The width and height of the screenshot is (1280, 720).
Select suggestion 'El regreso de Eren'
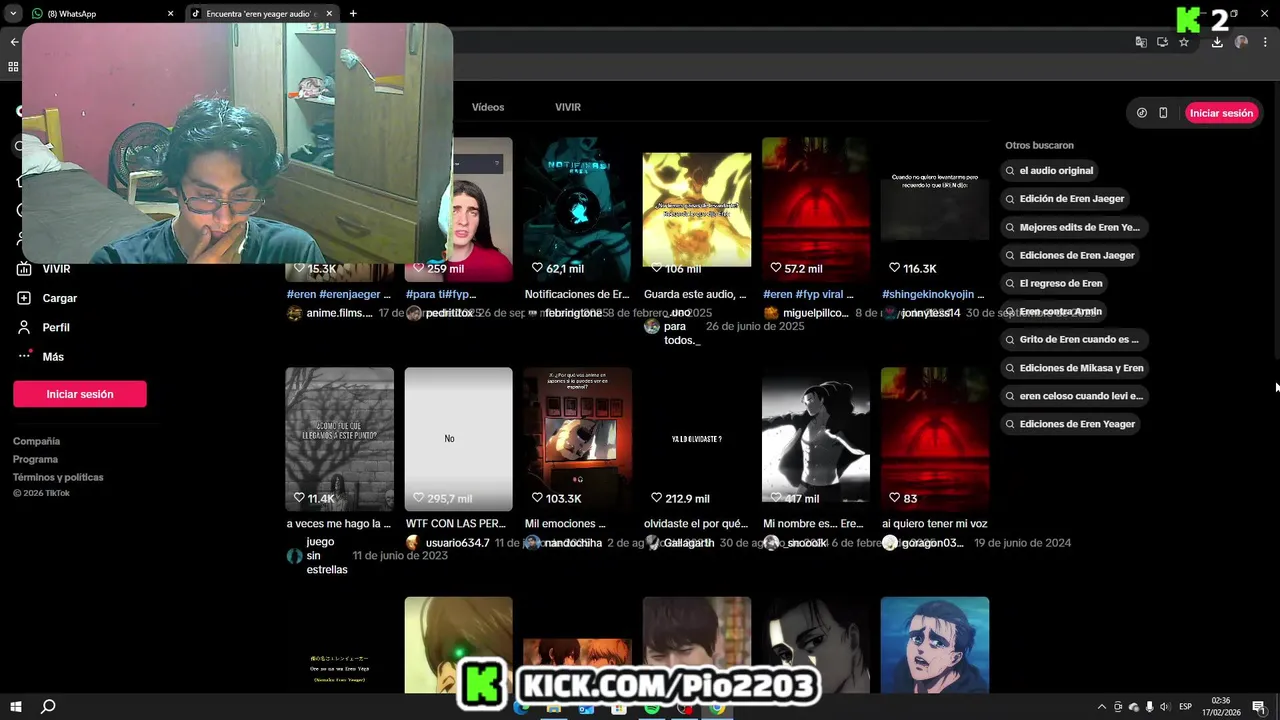(x=1054, y=283)
